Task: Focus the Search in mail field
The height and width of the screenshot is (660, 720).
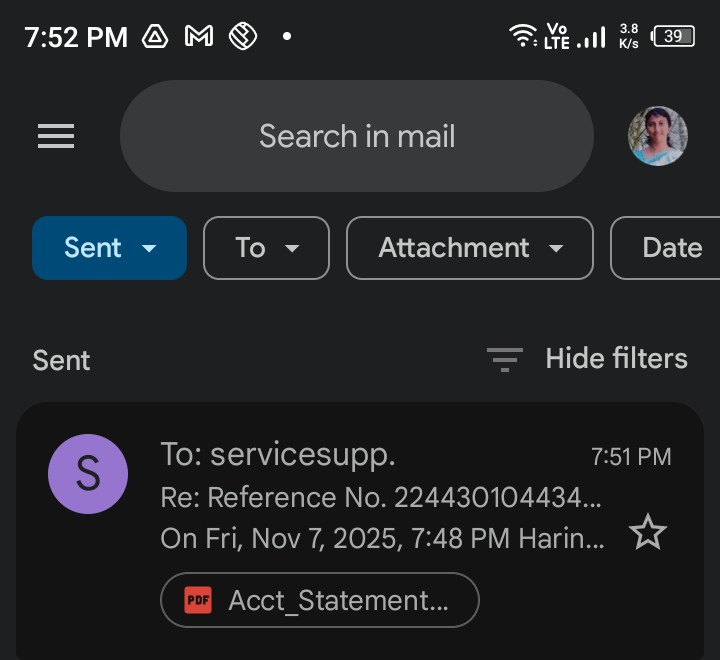Action: pyautogui.click(x=357, y=136)
